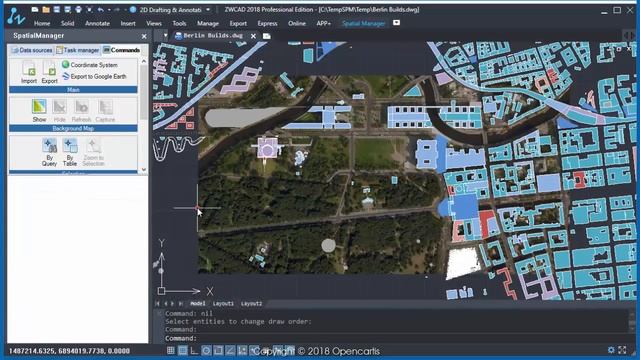Click the Zoom to Selection icon
This screenshot has height=360, width=640.
[93, 146]
